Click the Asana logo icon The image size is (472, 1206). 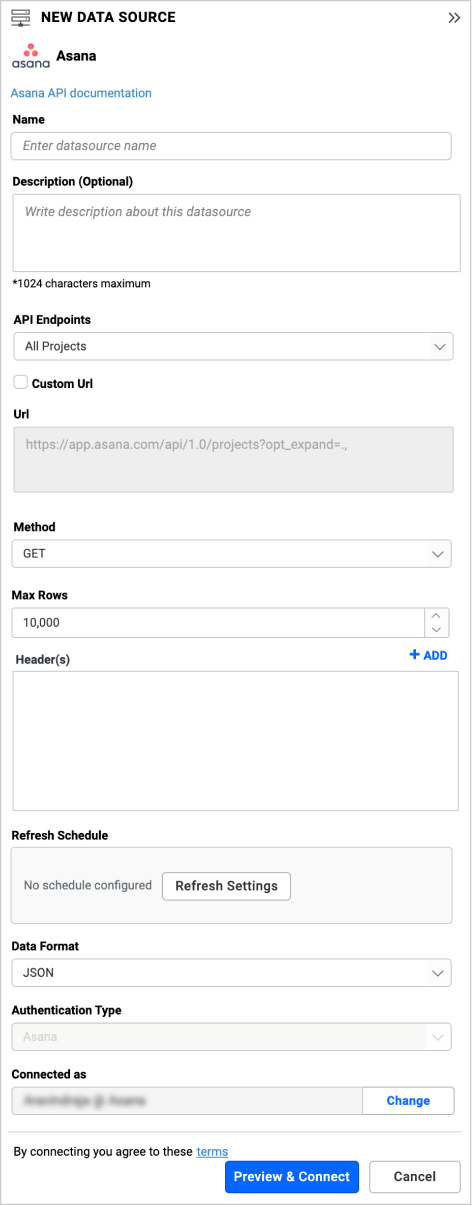(x=30, y=57)
